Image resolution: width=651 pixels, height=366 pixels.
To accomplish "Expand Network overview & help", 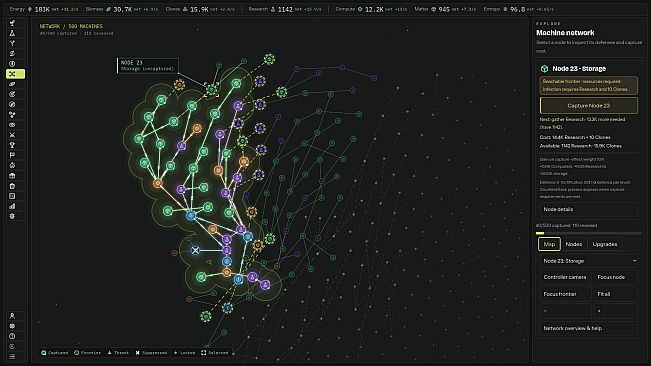I will click(588, 328).
